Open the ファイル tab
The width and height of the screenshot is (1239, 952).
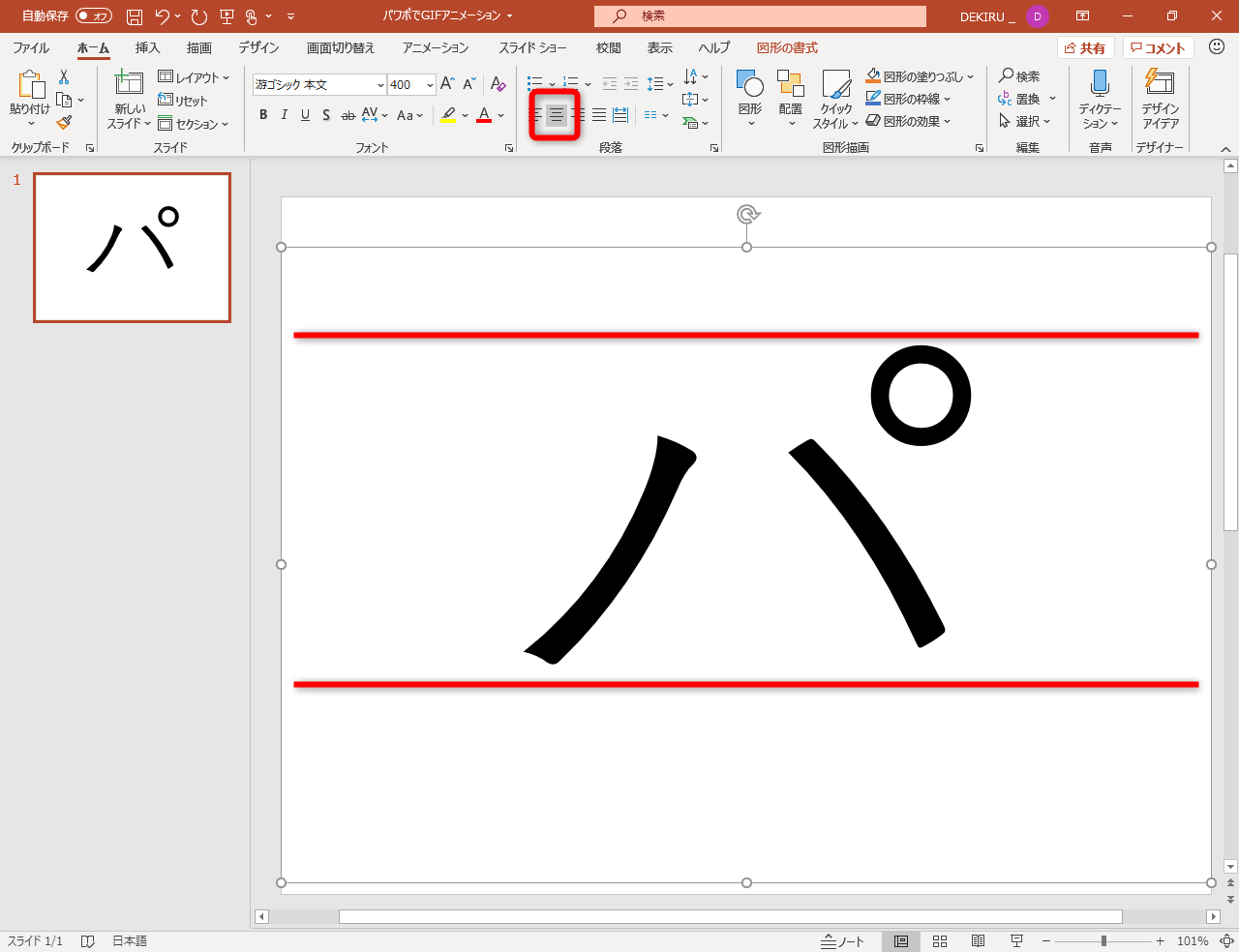[31, 47]
